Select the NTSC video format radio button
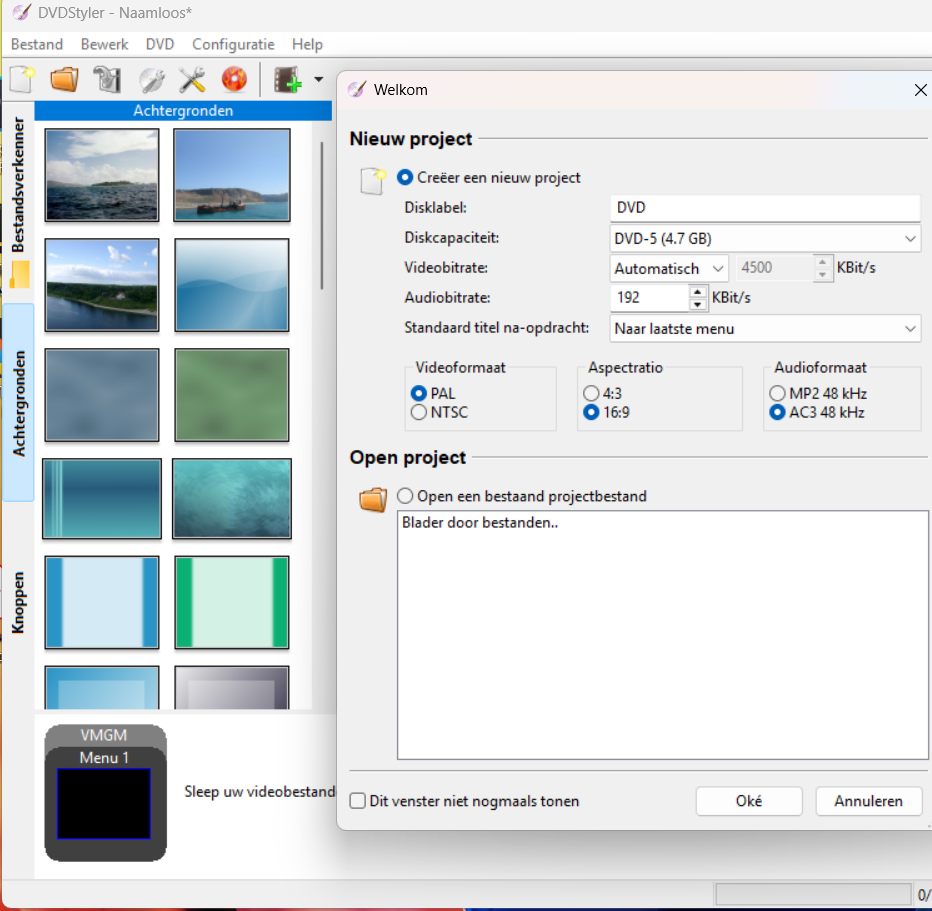 (419, 412)
